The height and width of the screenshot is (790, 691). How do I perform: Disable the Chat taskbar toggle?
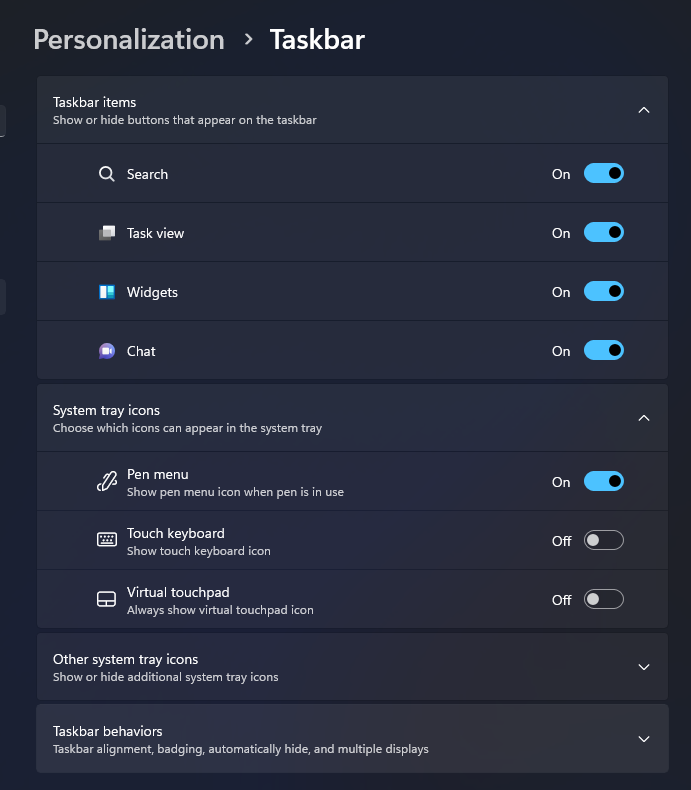click(x=604, y=351)
